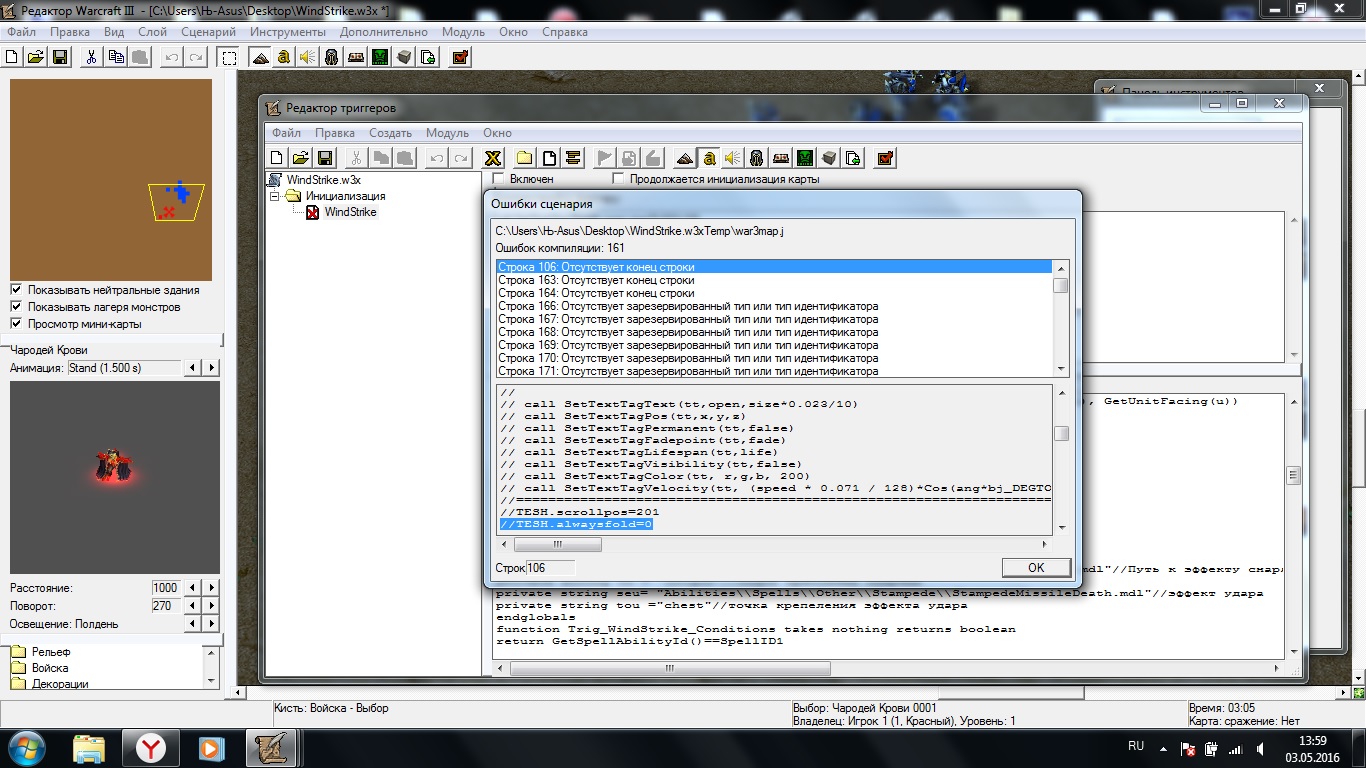Open 'Декорации' palette folder
1366x768 pixels.
point(60,684)
